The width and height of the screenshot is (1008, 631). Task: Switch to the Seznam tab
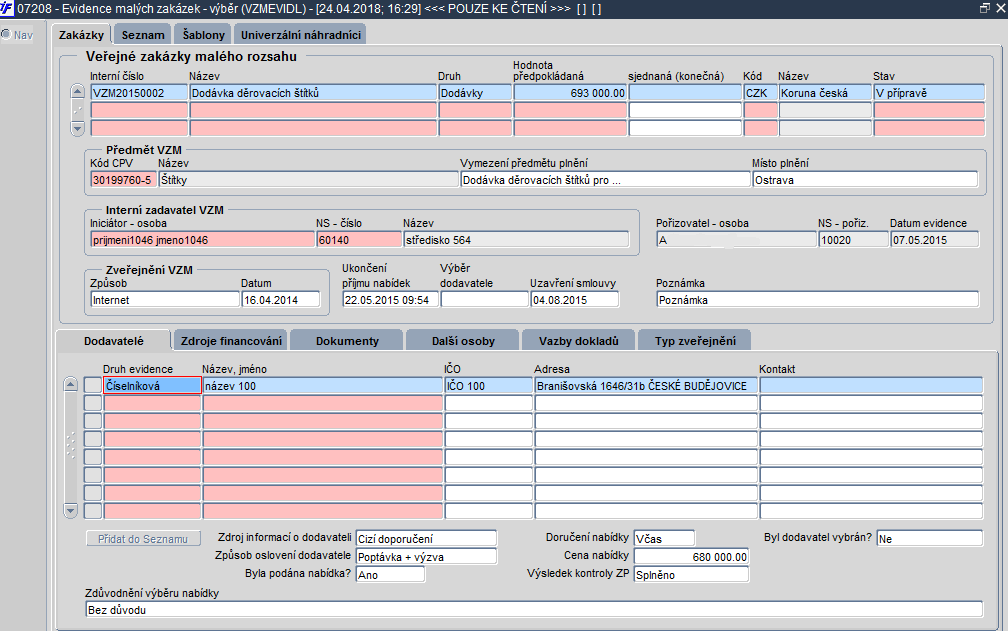[x=143, y=35]
